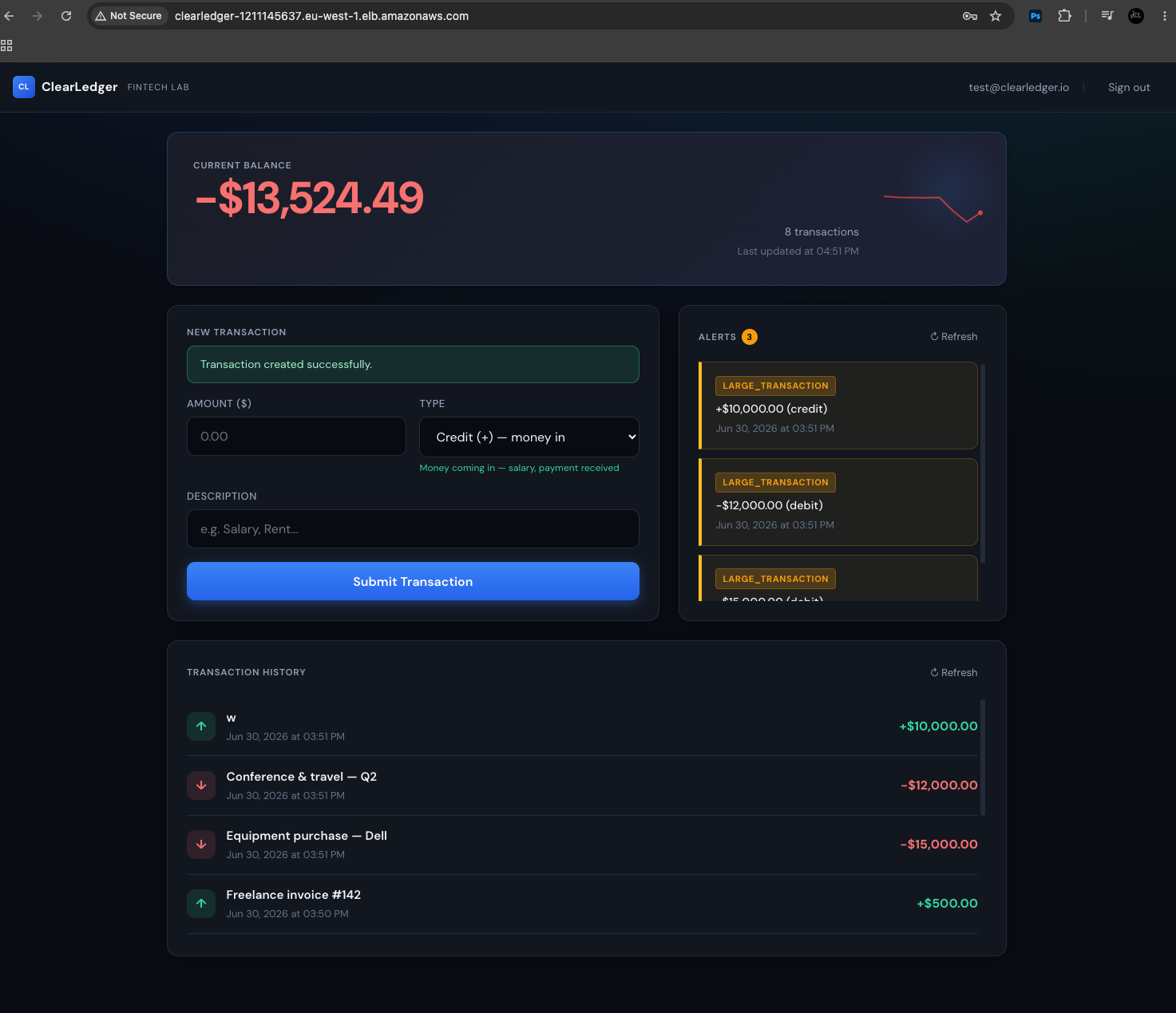1176x1013 pixels.
Task: Click the balance trend sparkline chart
Action: 932,208
